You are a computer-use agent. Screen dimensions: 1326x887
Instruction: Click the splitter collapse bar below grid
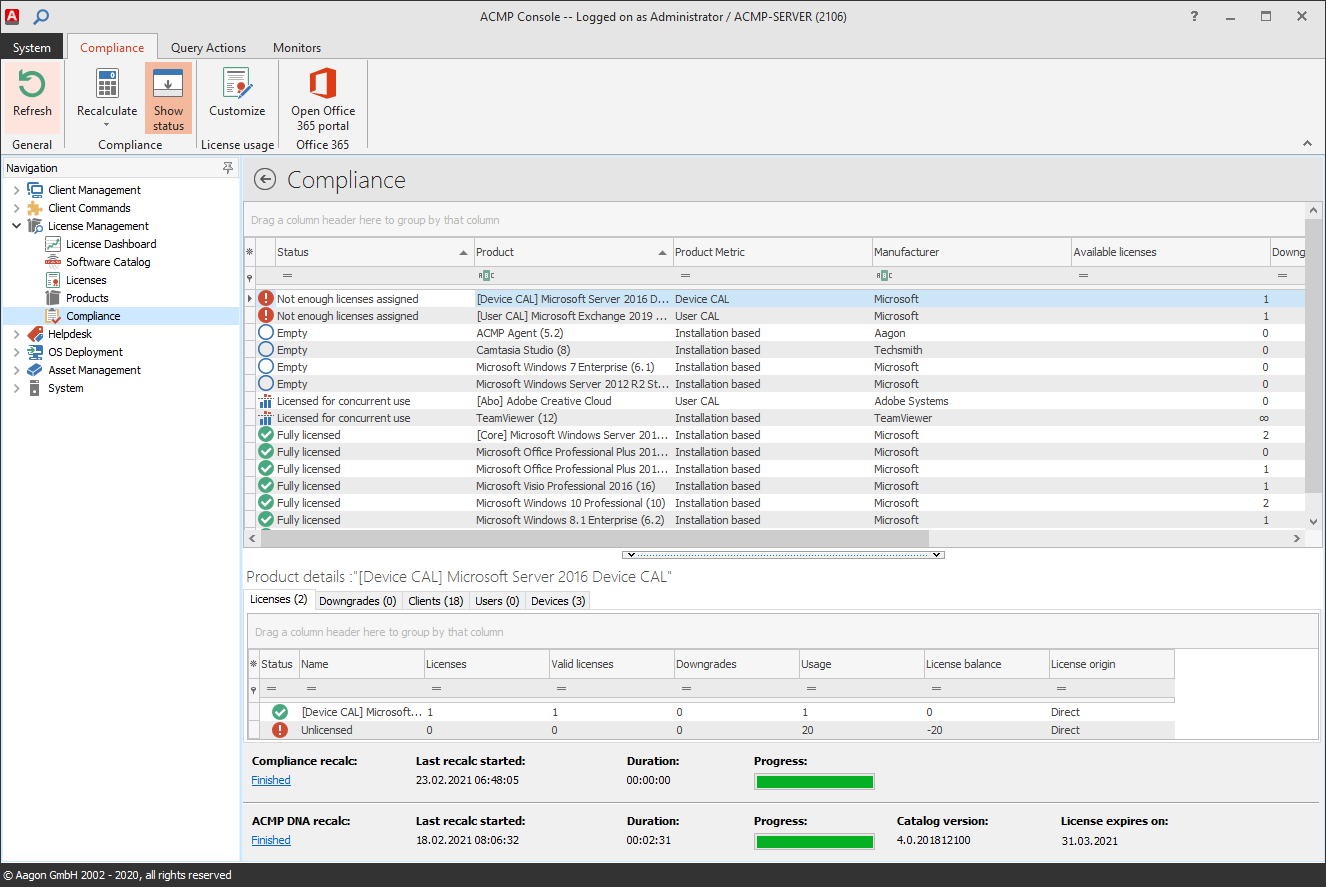[x=783, y=554]
